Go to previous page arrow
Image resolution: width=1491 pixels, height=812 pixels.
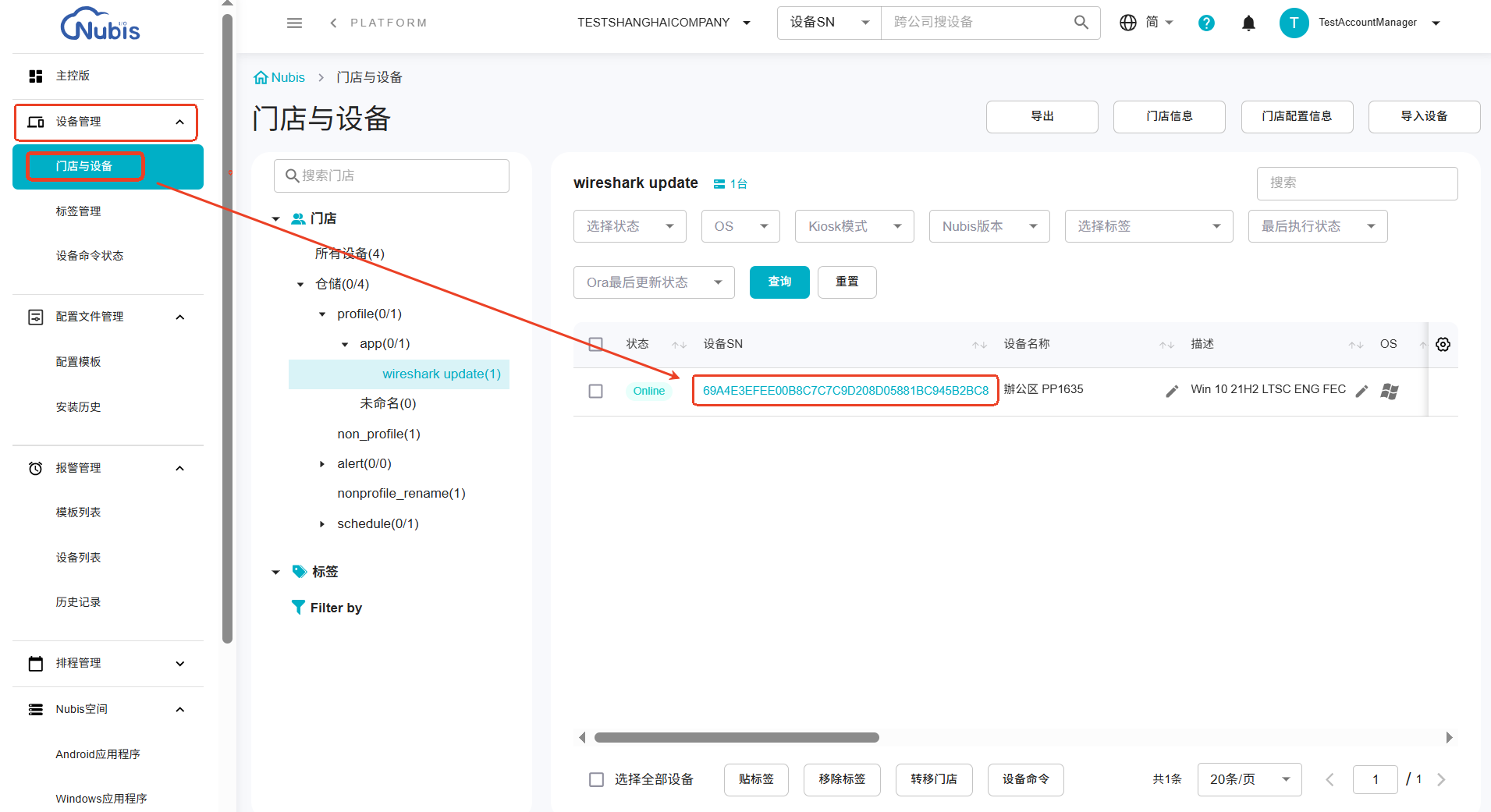coord(1329,779)
